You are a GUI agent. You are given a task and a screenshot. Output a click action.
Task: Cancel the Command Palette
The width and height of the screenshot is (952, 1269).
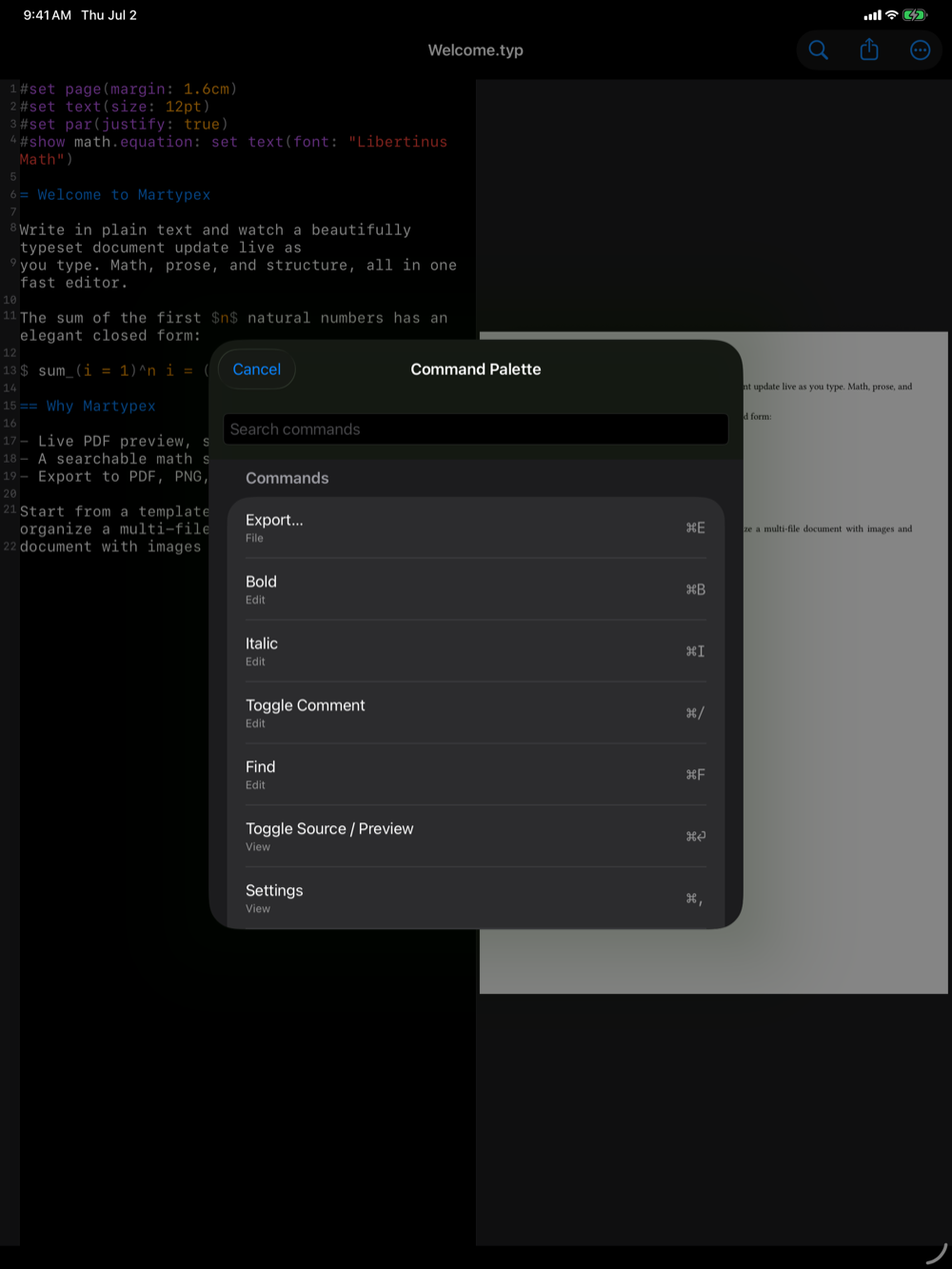[257, 369]
